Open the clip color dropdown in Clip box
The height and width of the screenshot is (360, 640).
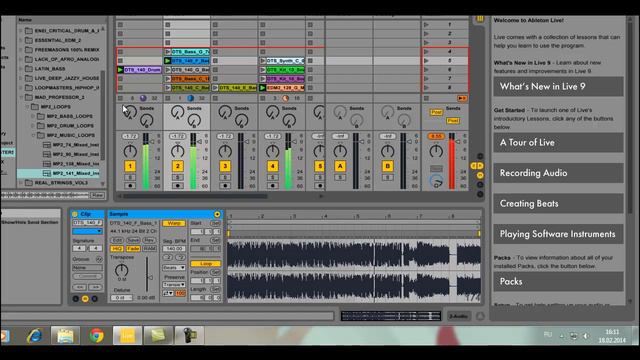tap(87, 231)
